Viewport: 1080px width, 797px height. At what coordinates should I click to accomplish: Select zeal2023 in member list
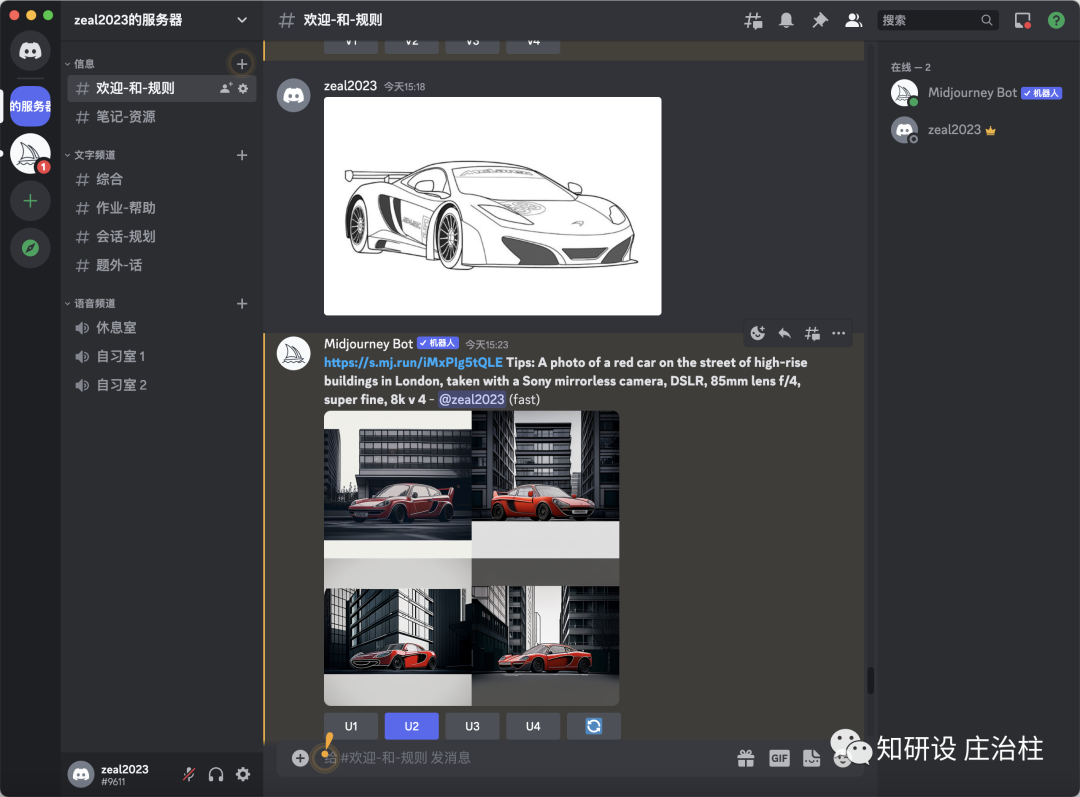[977, 130]
